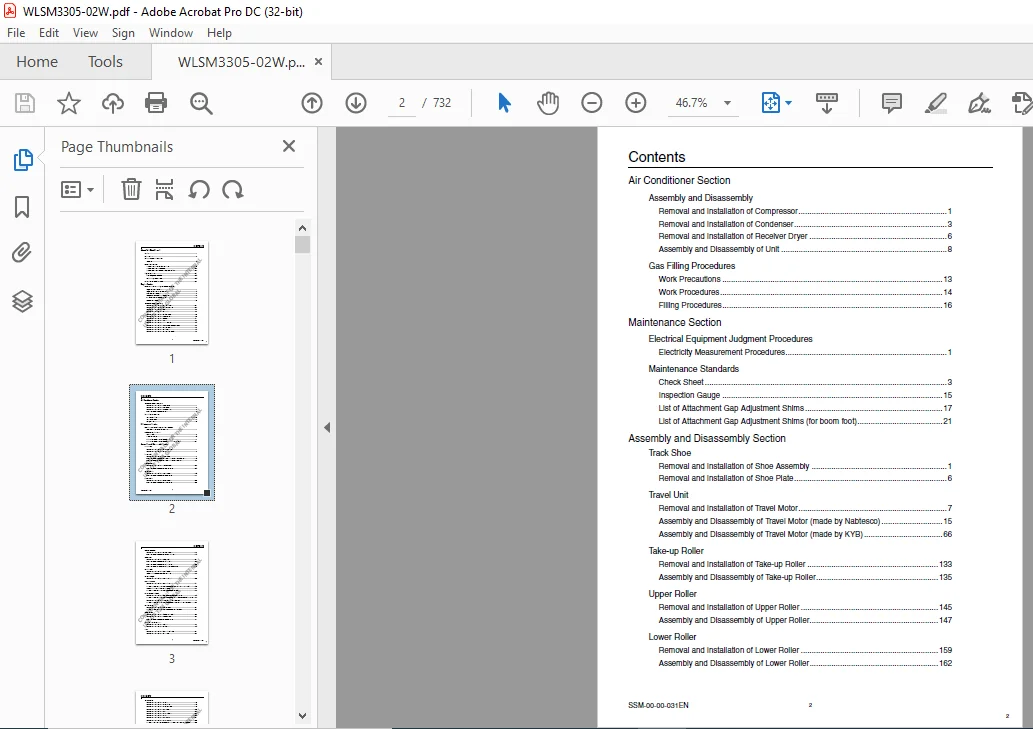Screen dimensions: 1033x729
Task: Select page 1 thumbnail
Action: (172, 293)
